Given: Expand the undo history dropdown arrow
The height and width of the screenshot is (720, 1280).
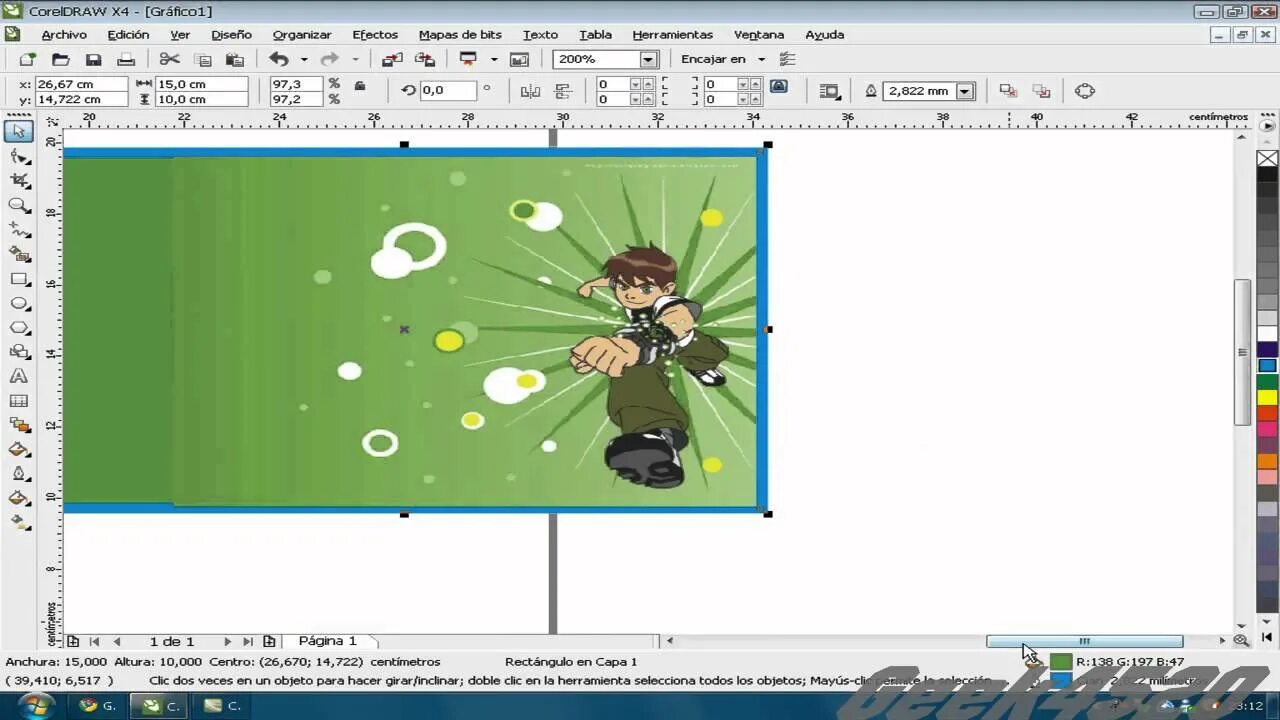Looking at the screenshot, I should [304, 60].
